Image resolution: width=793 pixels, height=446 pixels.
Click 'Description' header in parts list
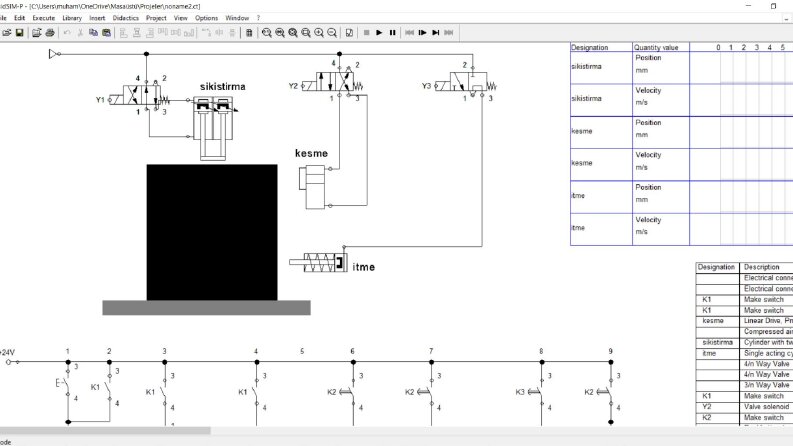tap(761, 267)
